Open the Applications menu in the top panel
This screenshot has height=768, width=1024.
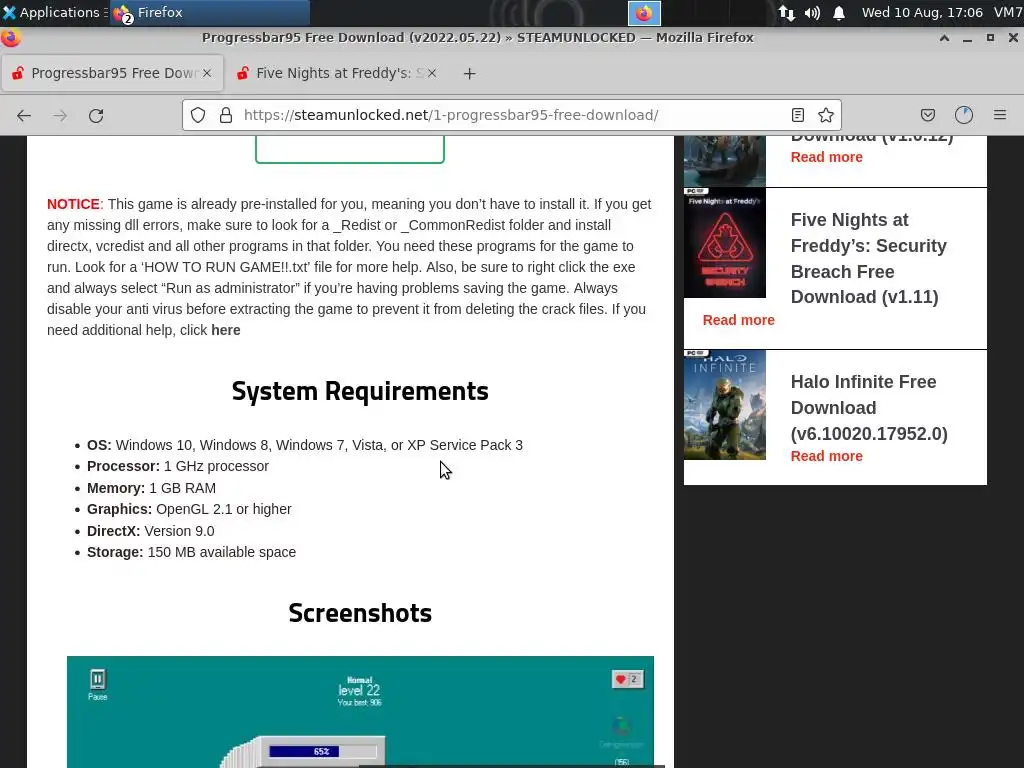tap(54, 12)
